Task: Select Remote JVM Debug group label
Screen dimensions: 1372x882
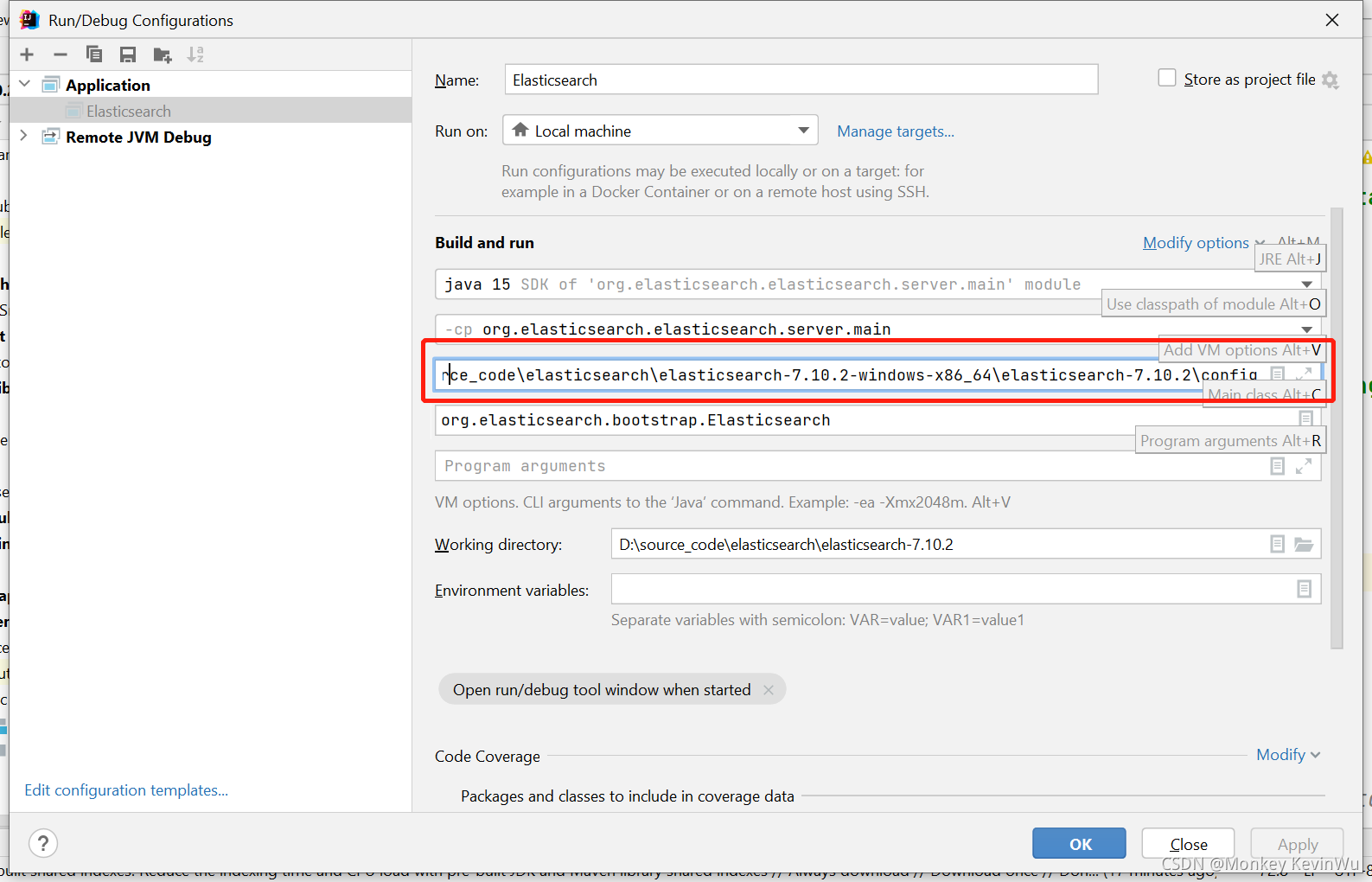Action: coord(138,137)
